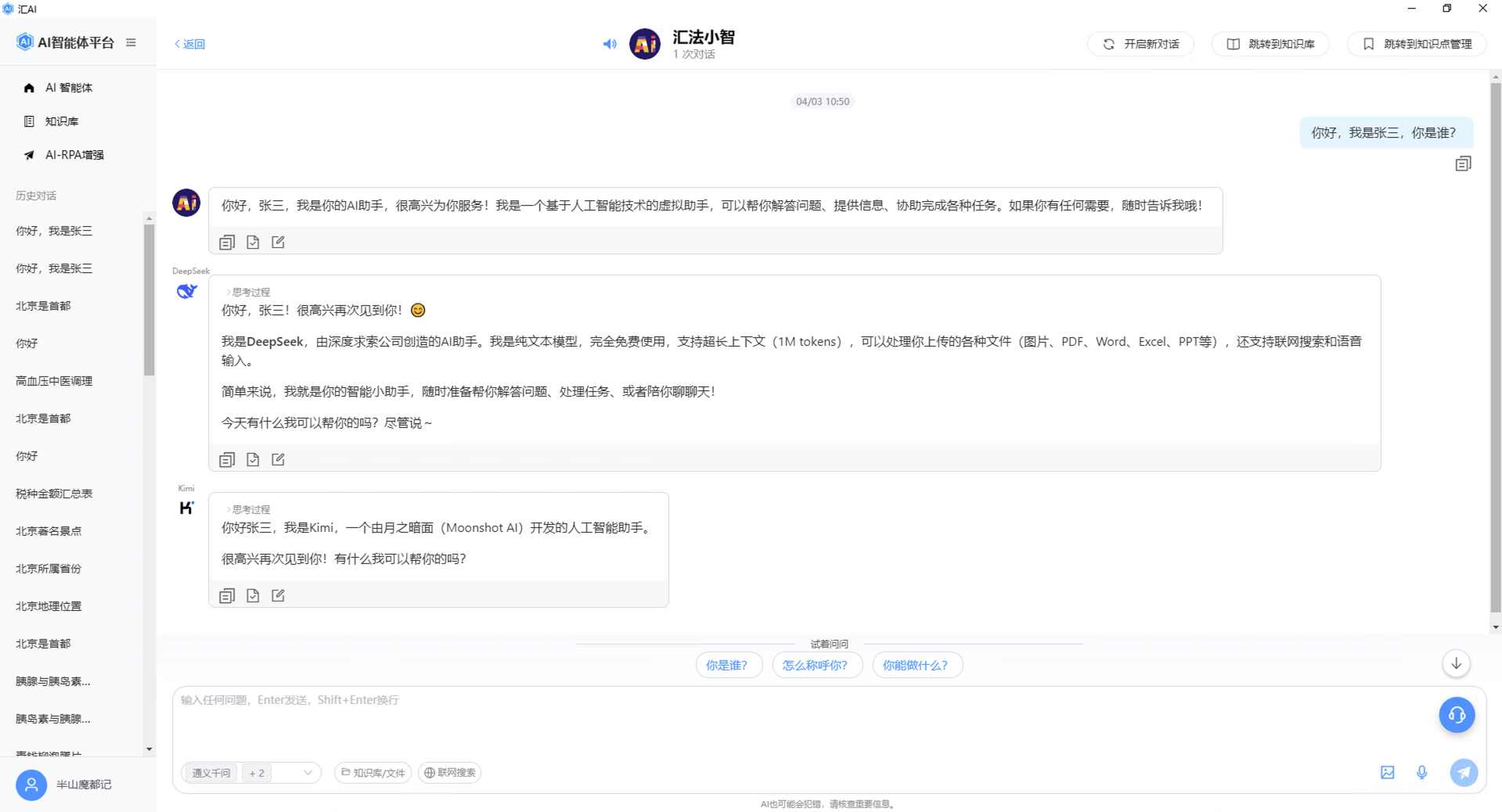Expand DeepSeek's 思考过程 section

tap(248, 292)
